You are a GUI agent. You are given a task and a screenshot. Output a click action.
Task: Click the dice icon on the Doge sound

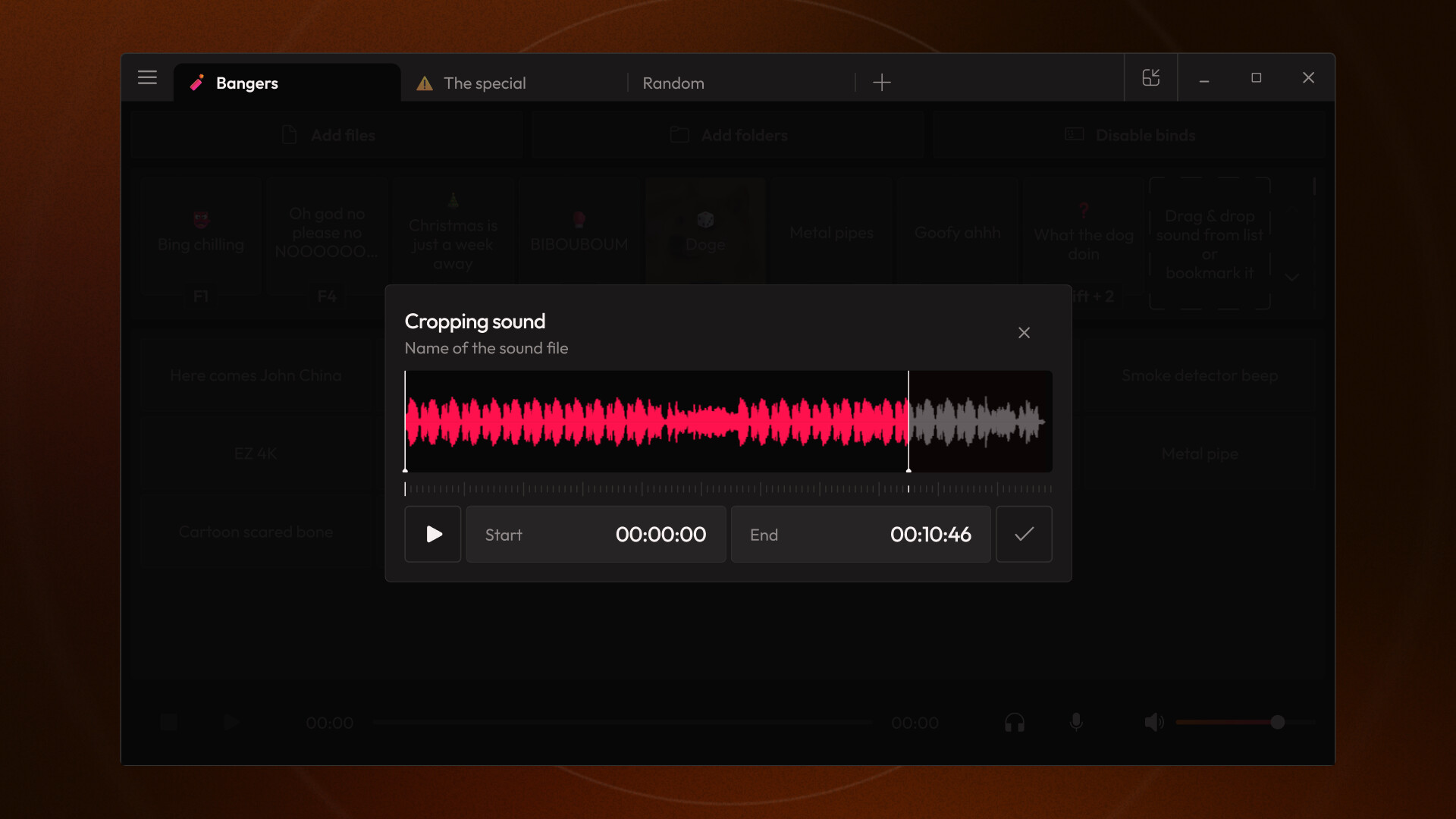(704, 219)
